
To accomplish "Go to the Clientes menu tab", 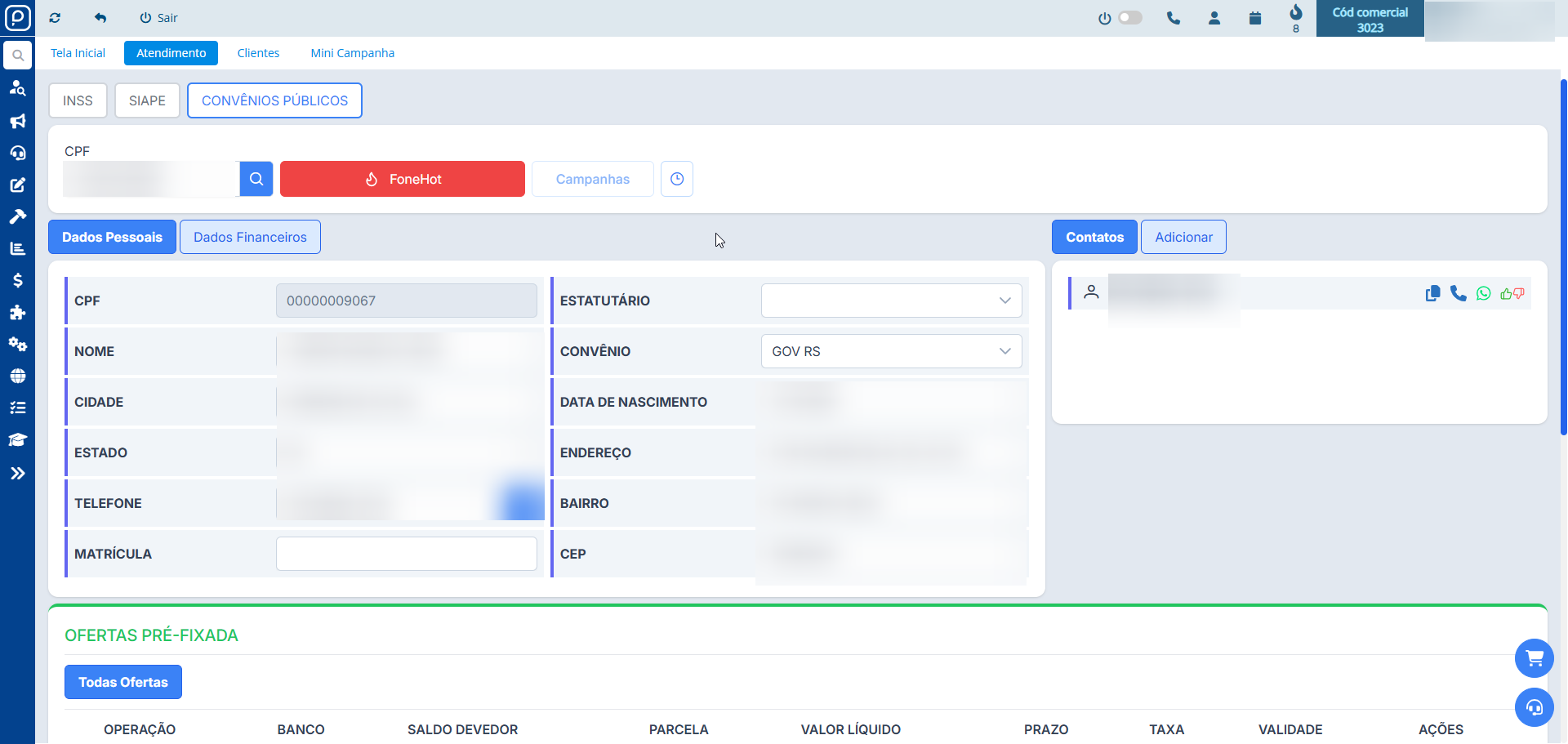I will coord(258,53).
